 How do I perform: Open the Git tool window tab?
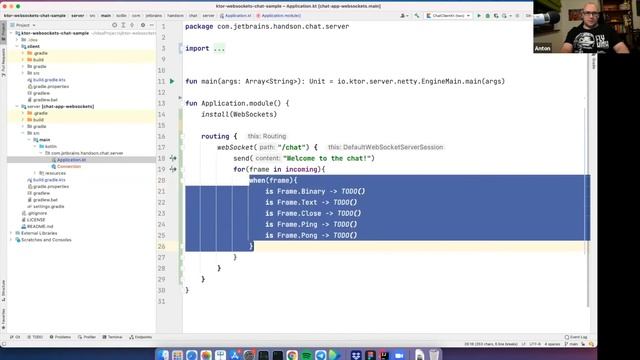tap(16, 337)
